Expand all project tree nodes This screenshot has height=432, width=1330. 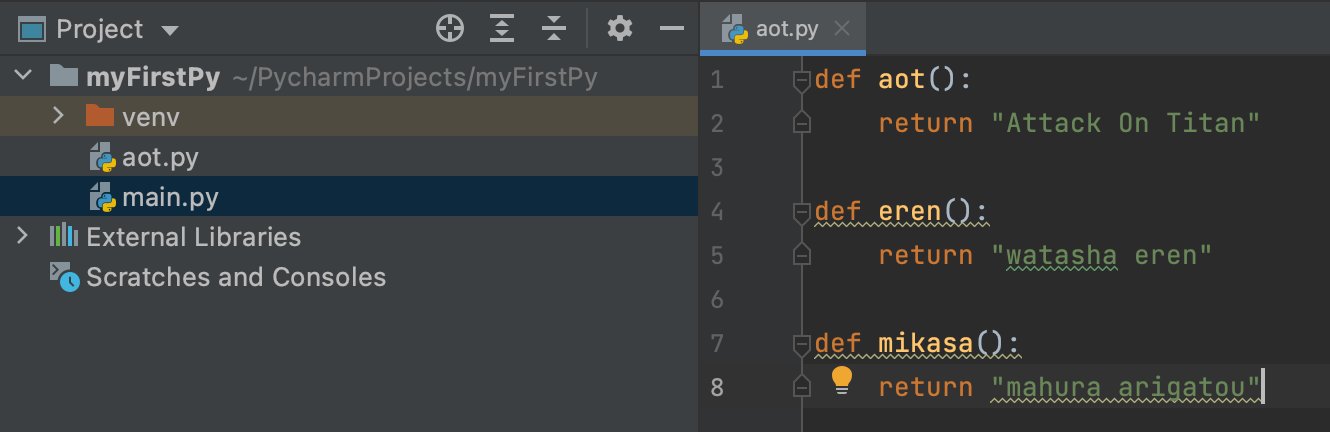(502, 29)
